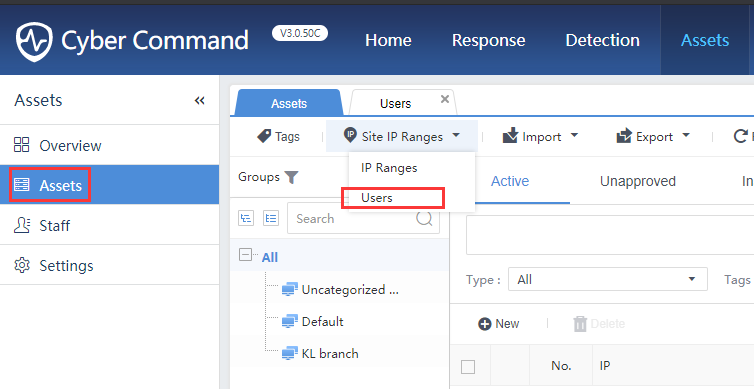This screenshot has width=754, height=389.
Task: Select the Default group in tree
Action: 322,321
